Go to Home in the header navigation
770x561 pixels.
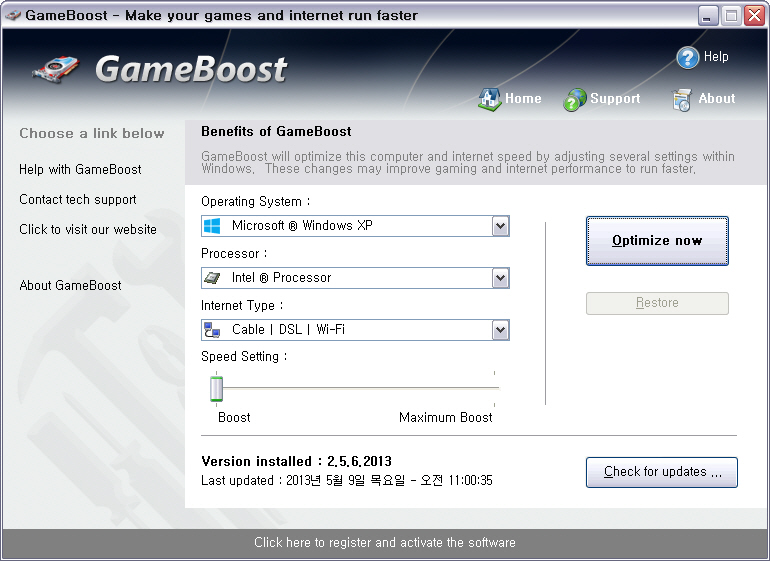pos(523,98)
